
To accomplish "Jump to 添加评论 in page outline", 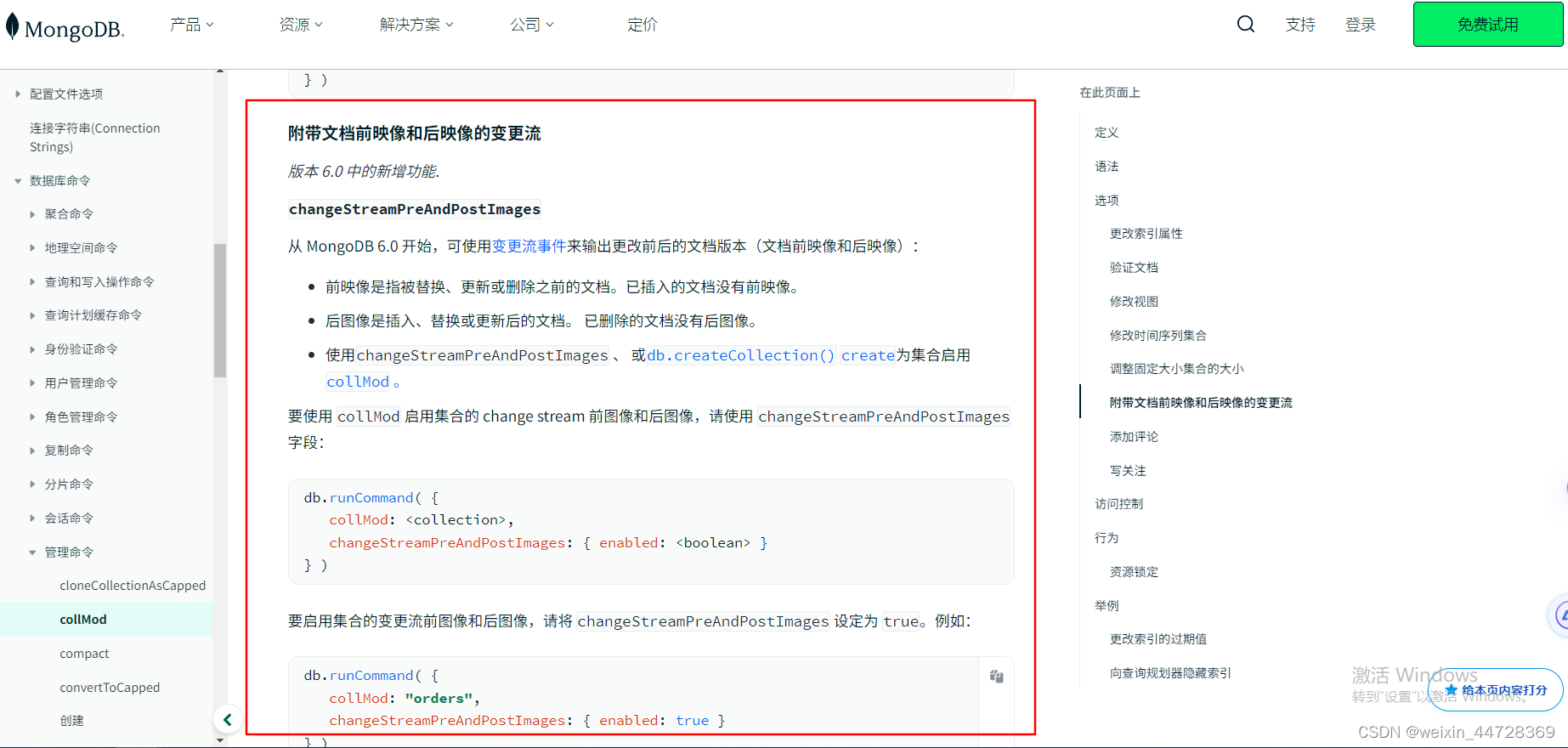I will click(x=1134, y=437).
